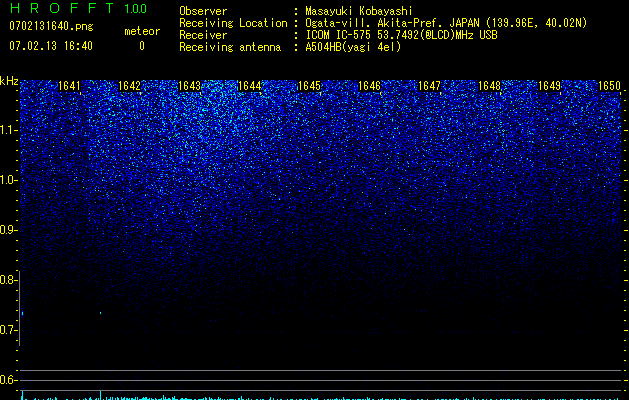Screen dimensions: 629x400
Task: Click the 0.7 frequency axis label
Action: (x=8, y=330)
